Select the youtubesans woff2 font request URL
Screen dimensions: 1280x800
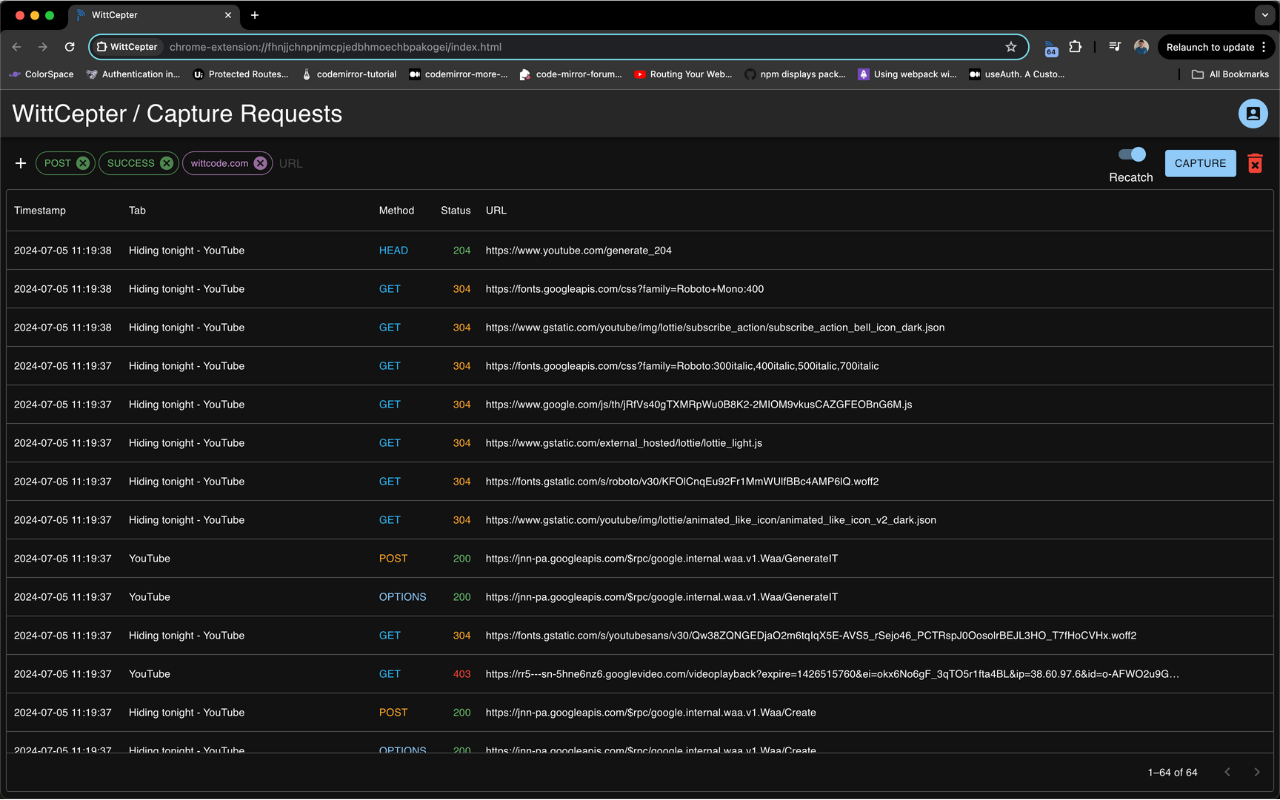coord(811,636)
